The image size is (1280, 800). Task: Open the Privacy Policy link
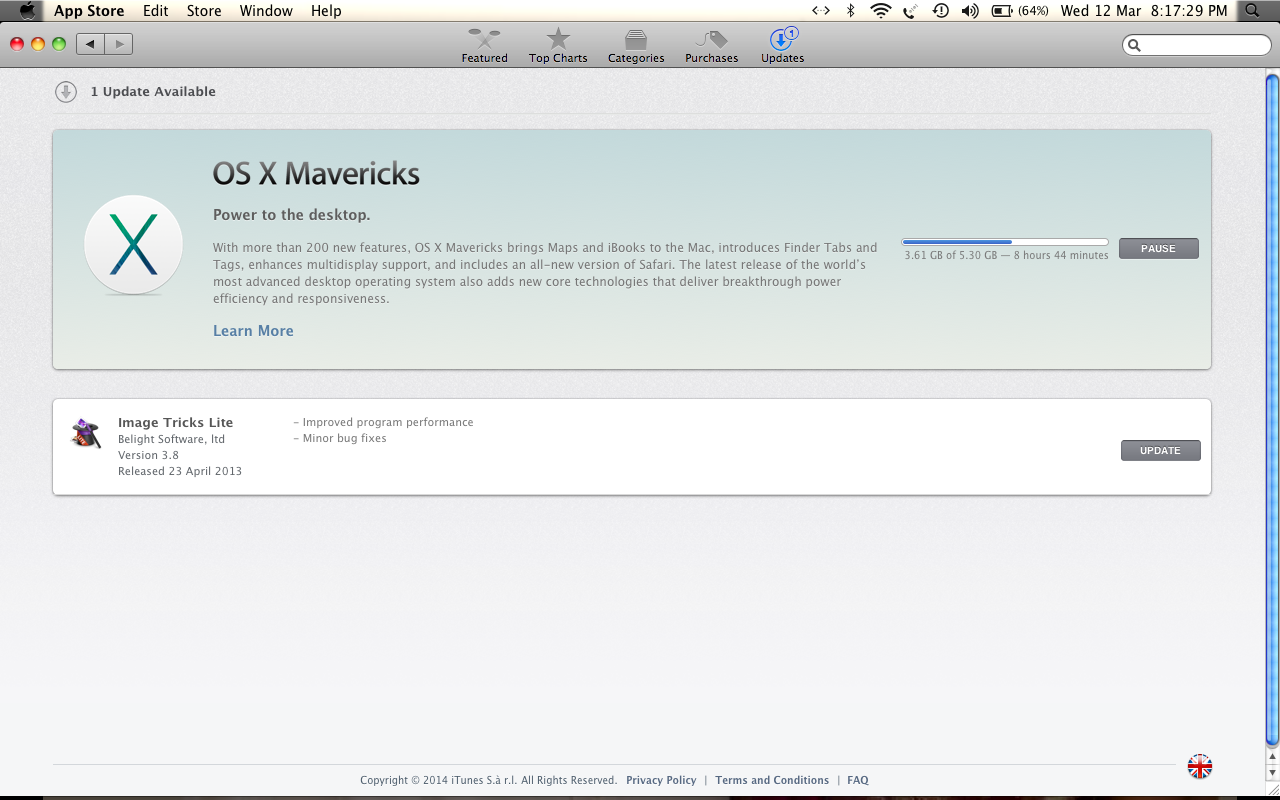pos(661,780)
